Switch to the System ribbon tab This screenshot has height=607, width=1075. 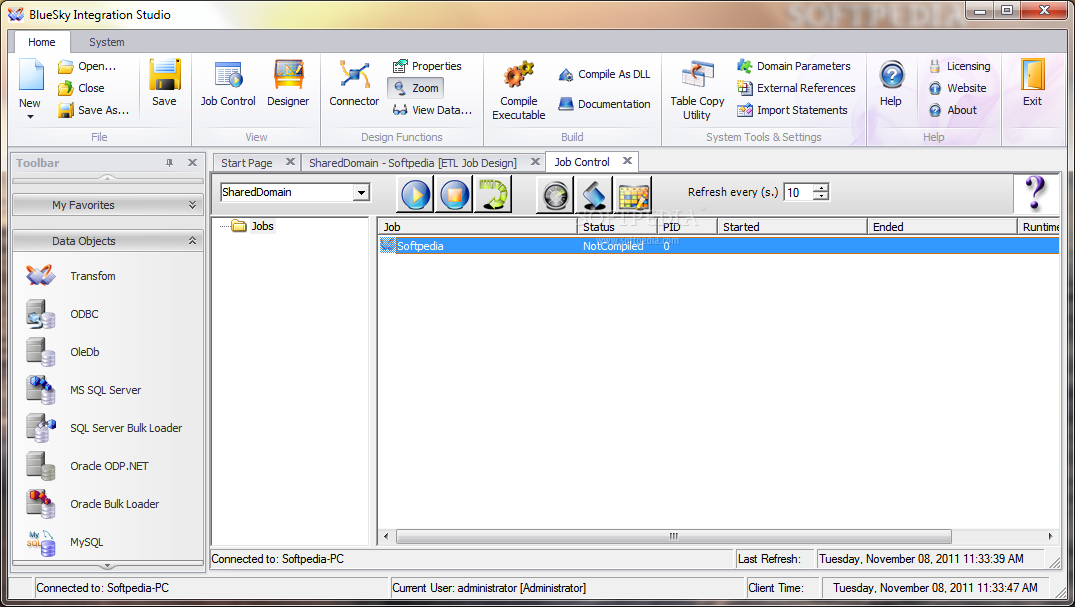coord(107,43)
